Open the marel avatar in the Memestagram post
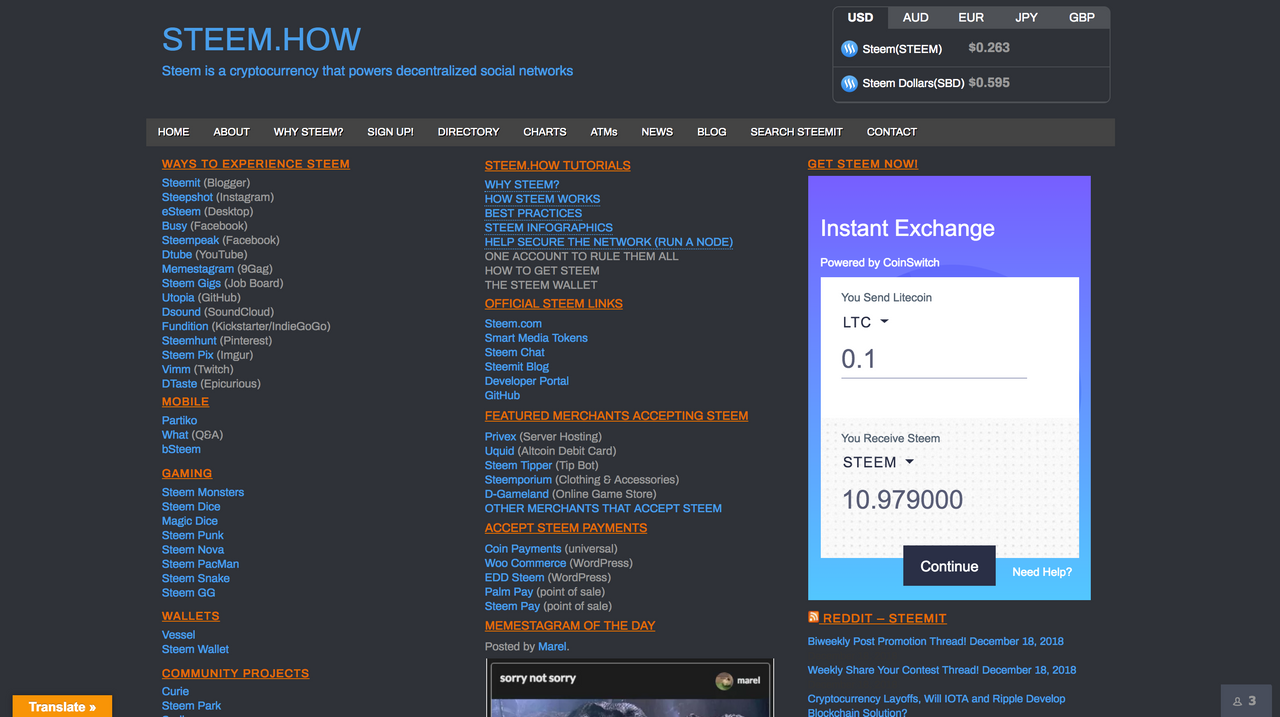 725,681
